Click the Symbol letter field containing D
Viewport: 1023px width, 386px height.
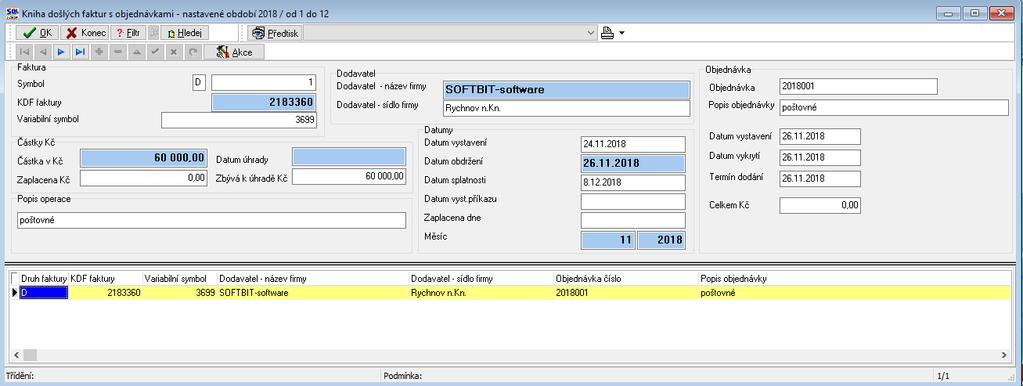click(x=199, y=83)
